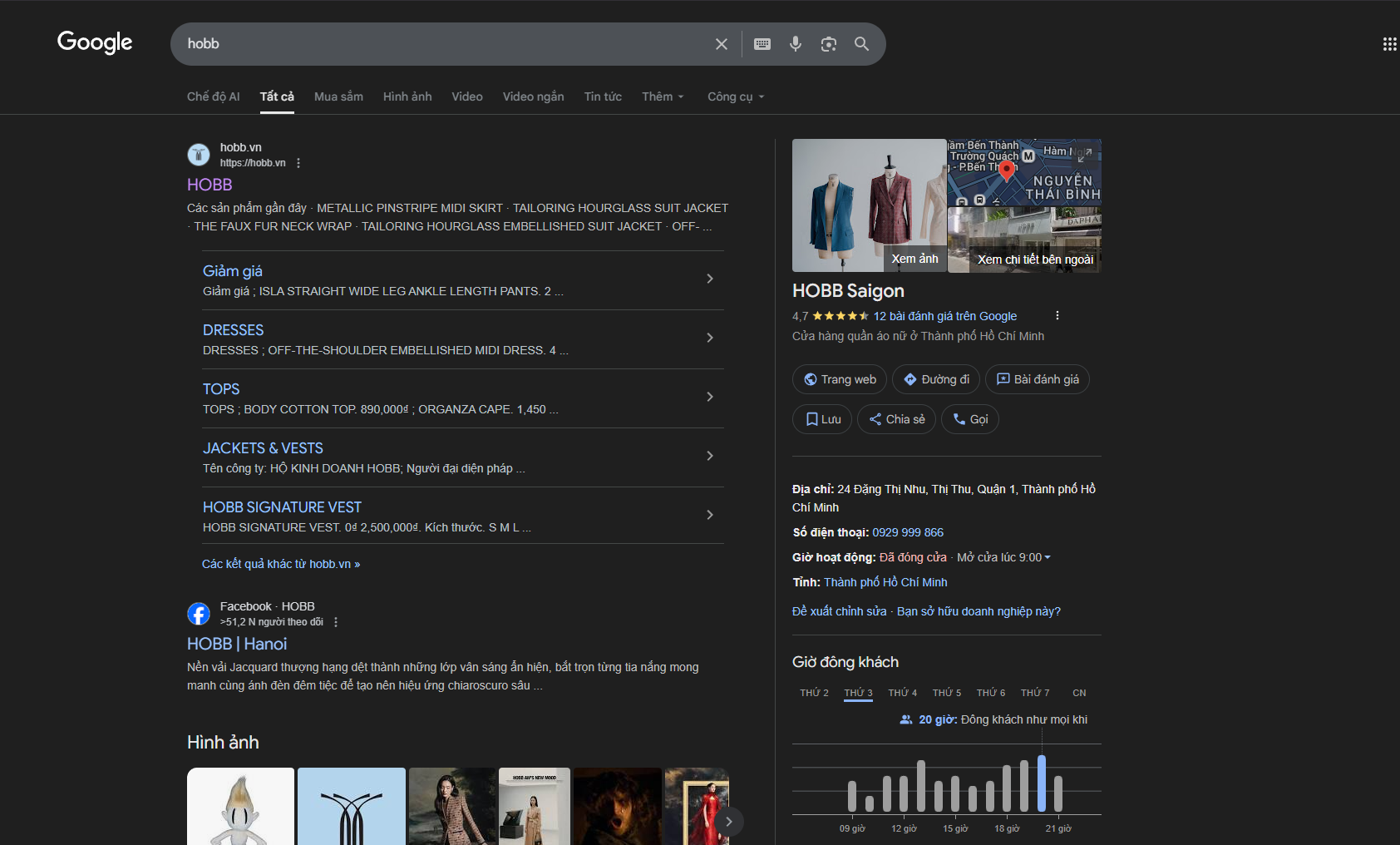1400x845 pixels.
Task: Click the magnifying glass search icon
Action: coord(861,44)
